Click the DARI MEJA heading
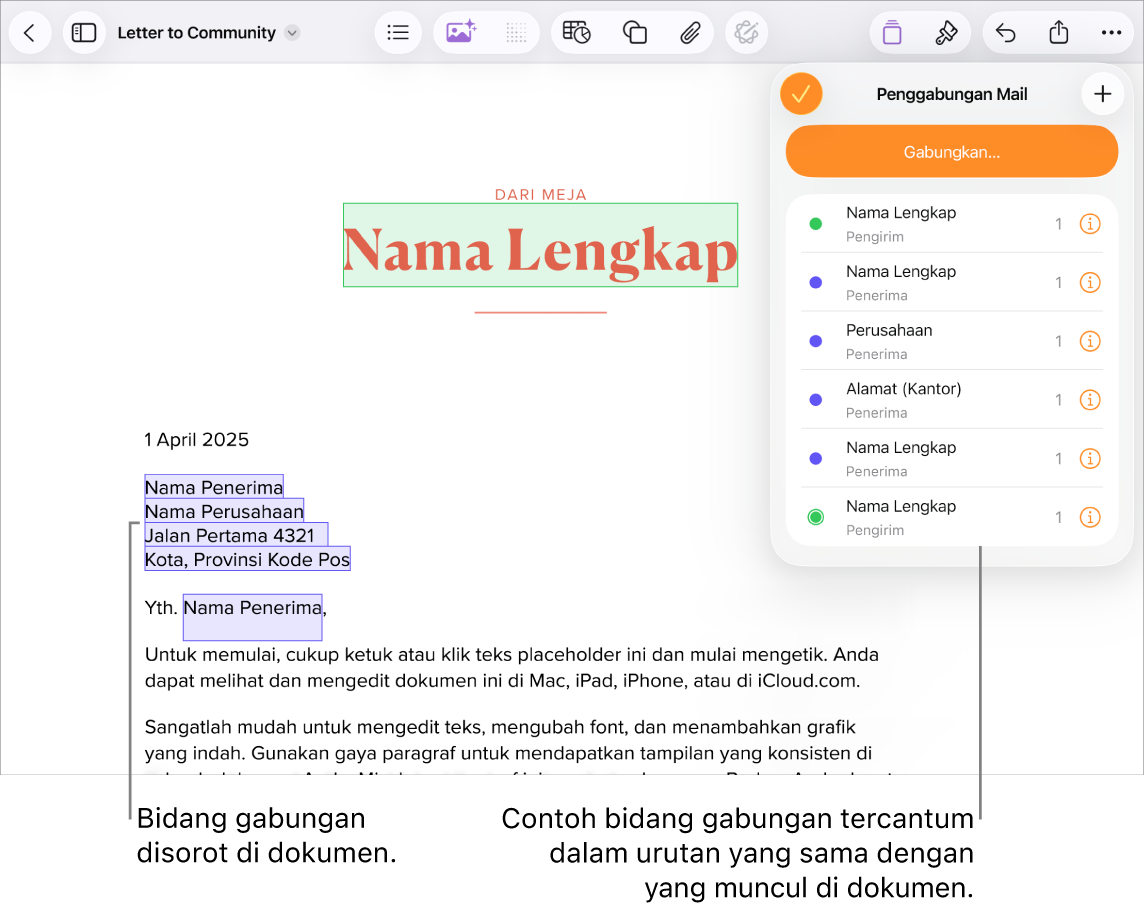Viewport: 1146px width, 915px height. 541,194
